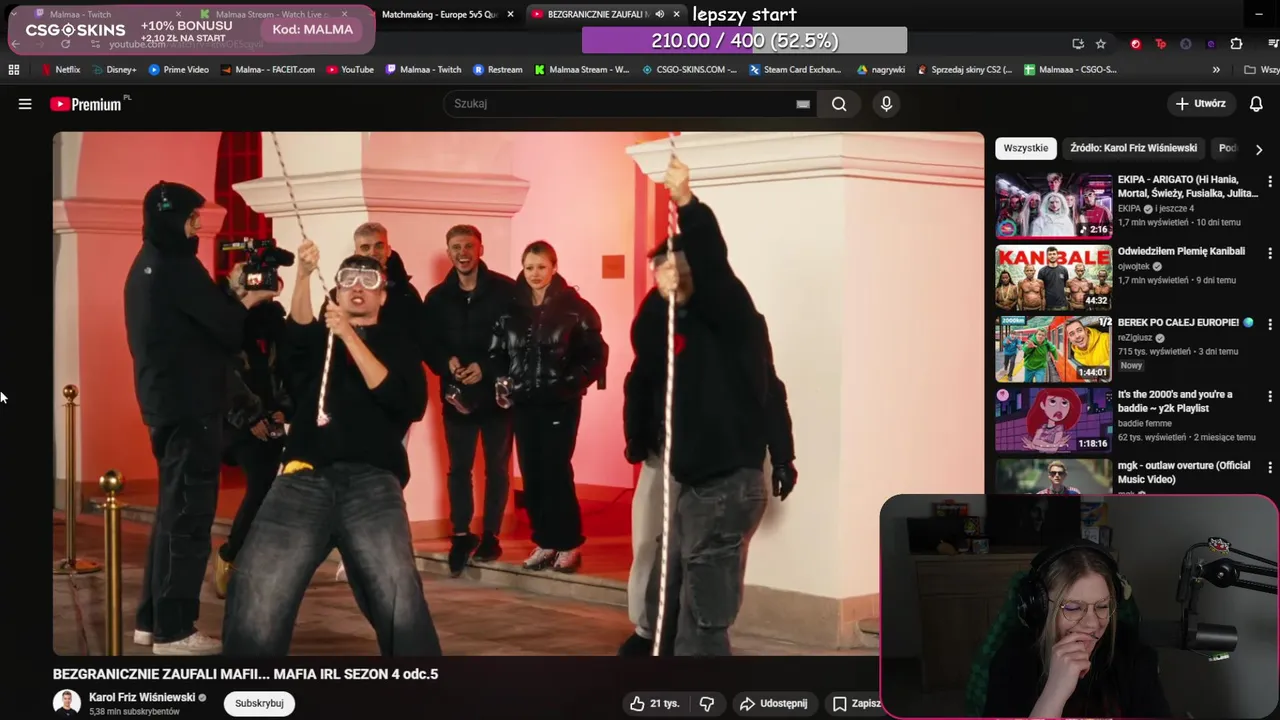
Task: Open the Disney+ bookmark
Action: (x=114, y=70)
